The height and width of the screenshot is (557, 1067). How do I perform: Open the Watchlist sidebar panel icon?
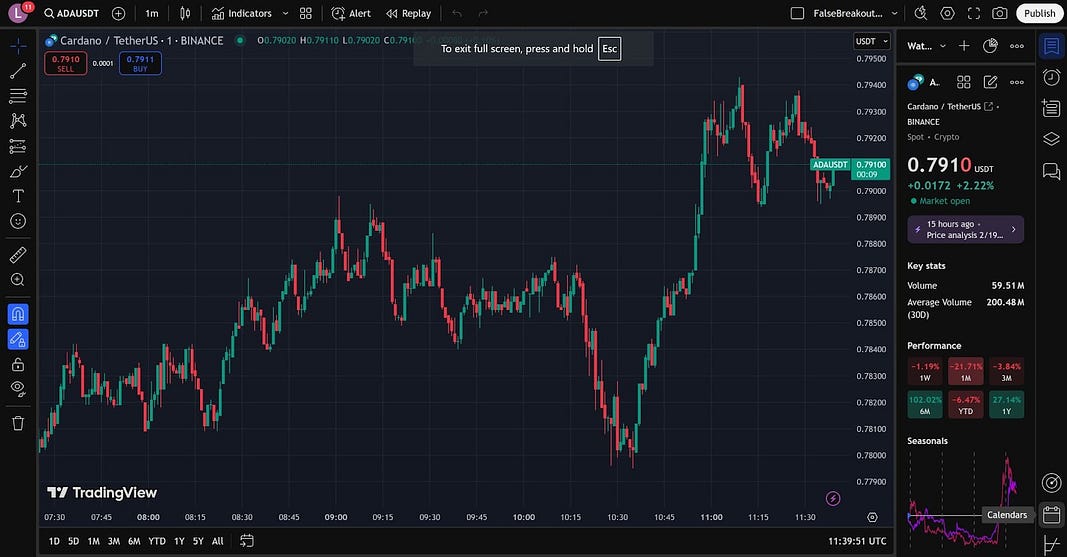(1051, 46)
